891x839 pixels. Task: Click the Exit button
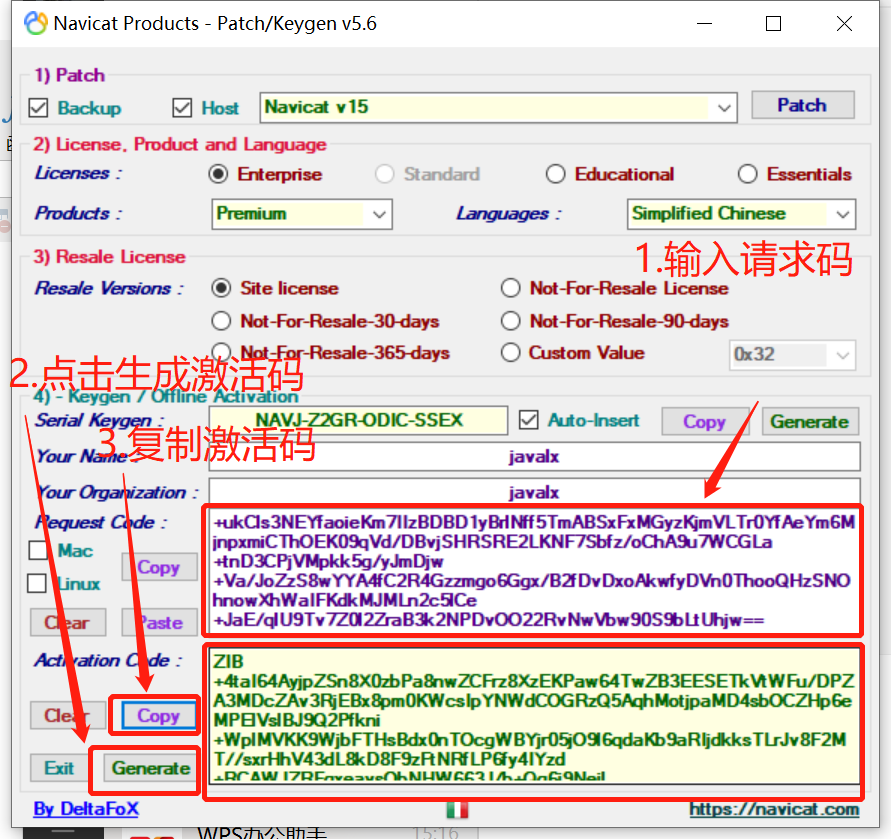click(59, 769)
